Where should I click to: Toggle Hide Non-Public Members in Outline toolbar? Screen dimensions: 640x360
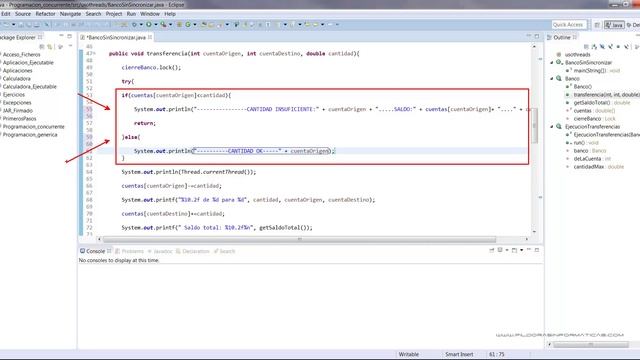pos(618,47)
